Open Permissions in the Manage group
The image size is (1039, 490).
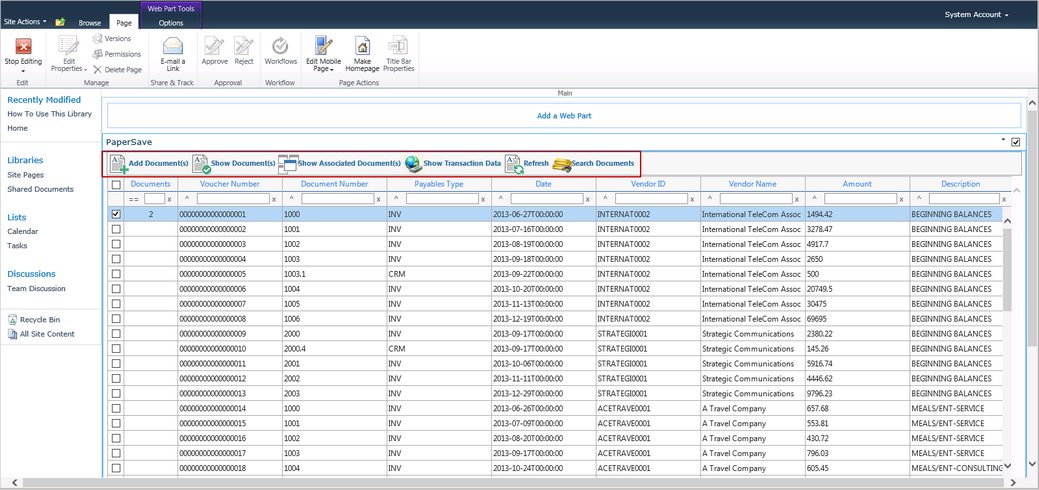point(117,54)
